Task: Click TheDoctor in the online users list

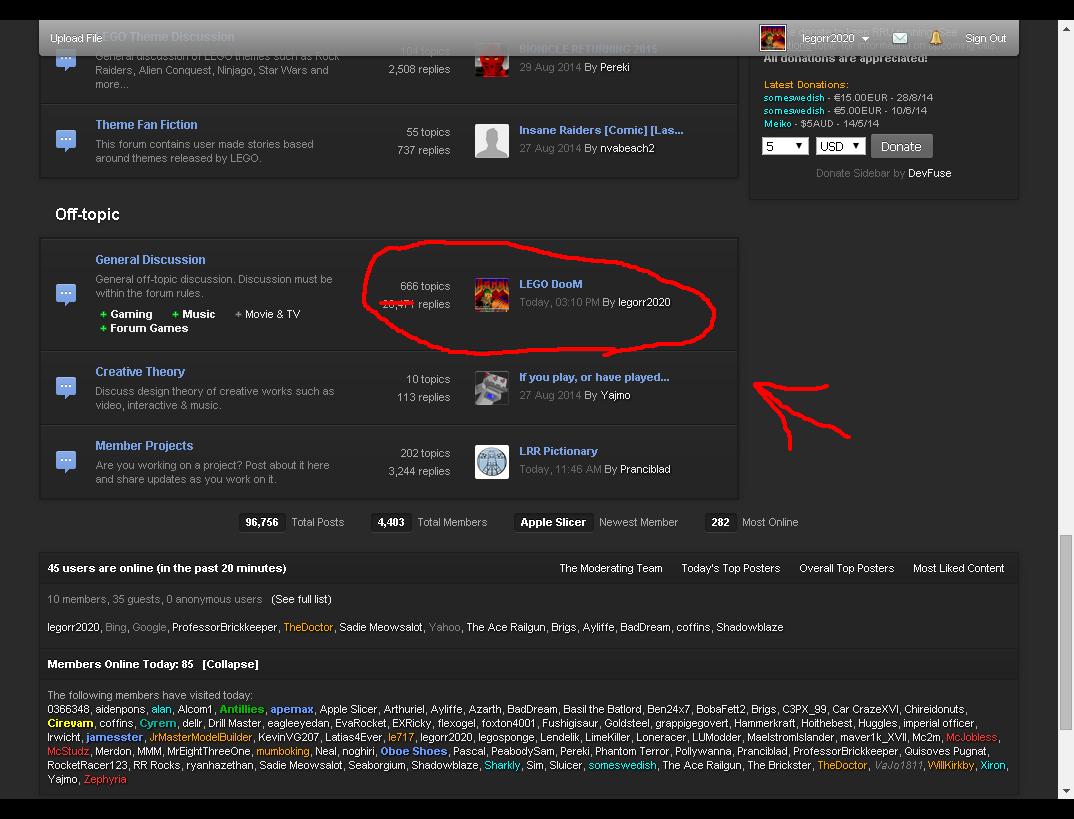Action: 308,627
